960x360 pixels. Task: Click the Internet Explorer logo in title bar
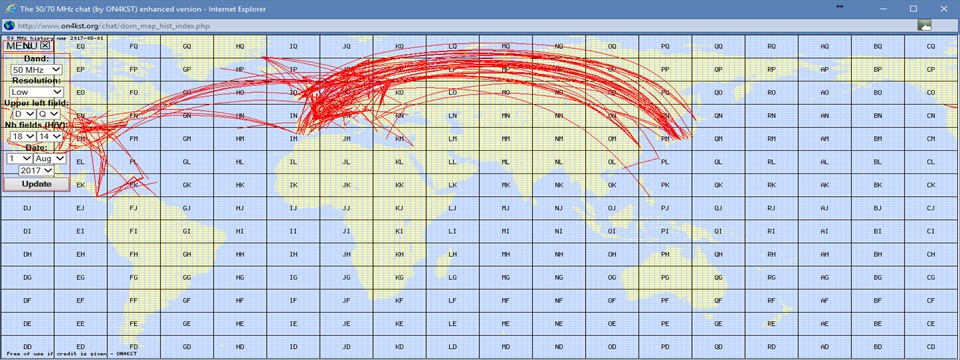click(9, 9)
